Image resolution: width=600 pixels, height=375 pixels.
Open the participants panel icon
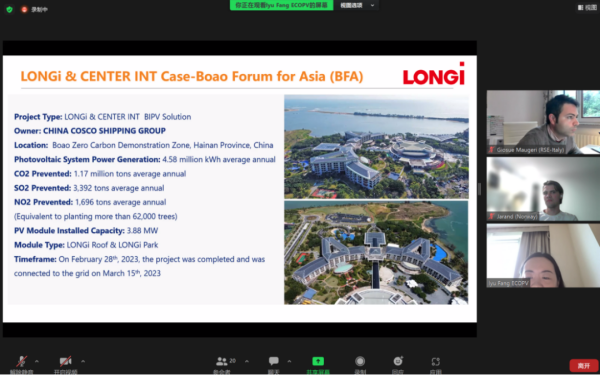tap(222, 361)
